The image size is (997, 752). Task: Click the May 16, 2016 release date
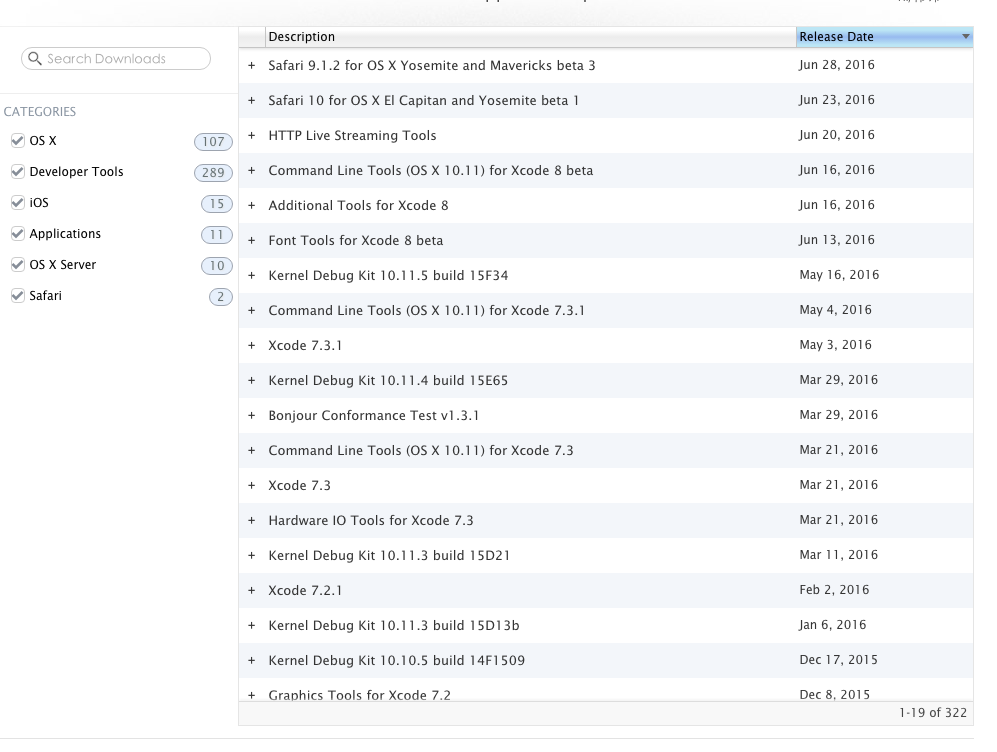tap(839, 275)
